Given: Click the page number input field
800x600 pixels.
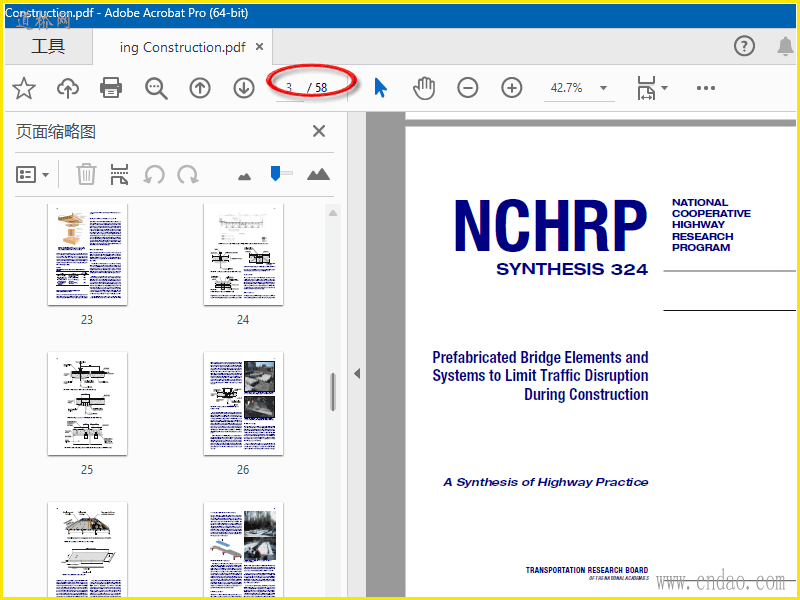Looking at the screenshot, I should (x=289, y=88).
